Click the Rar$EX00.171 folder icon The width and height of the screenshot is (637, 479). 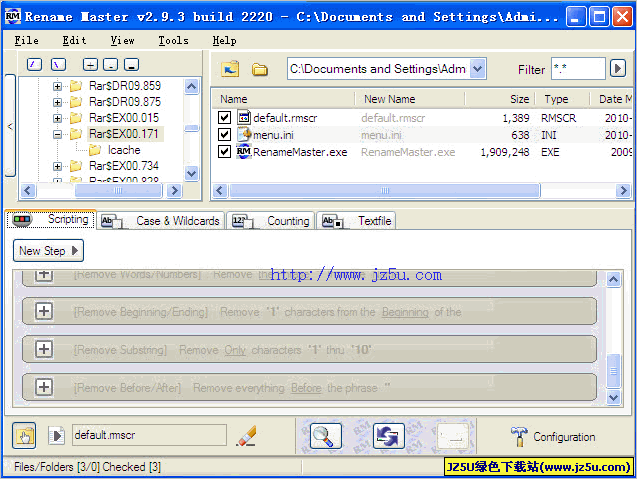tap(76, 133)
